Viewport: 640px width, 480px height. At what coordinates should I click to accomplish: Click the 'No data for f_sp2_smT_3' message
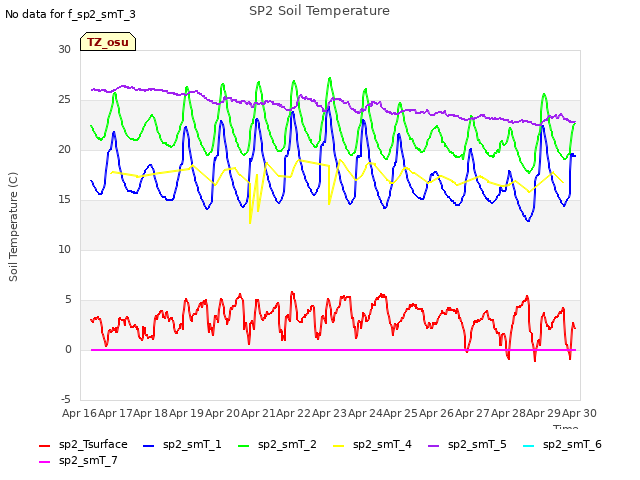click(x=70, y=14)
